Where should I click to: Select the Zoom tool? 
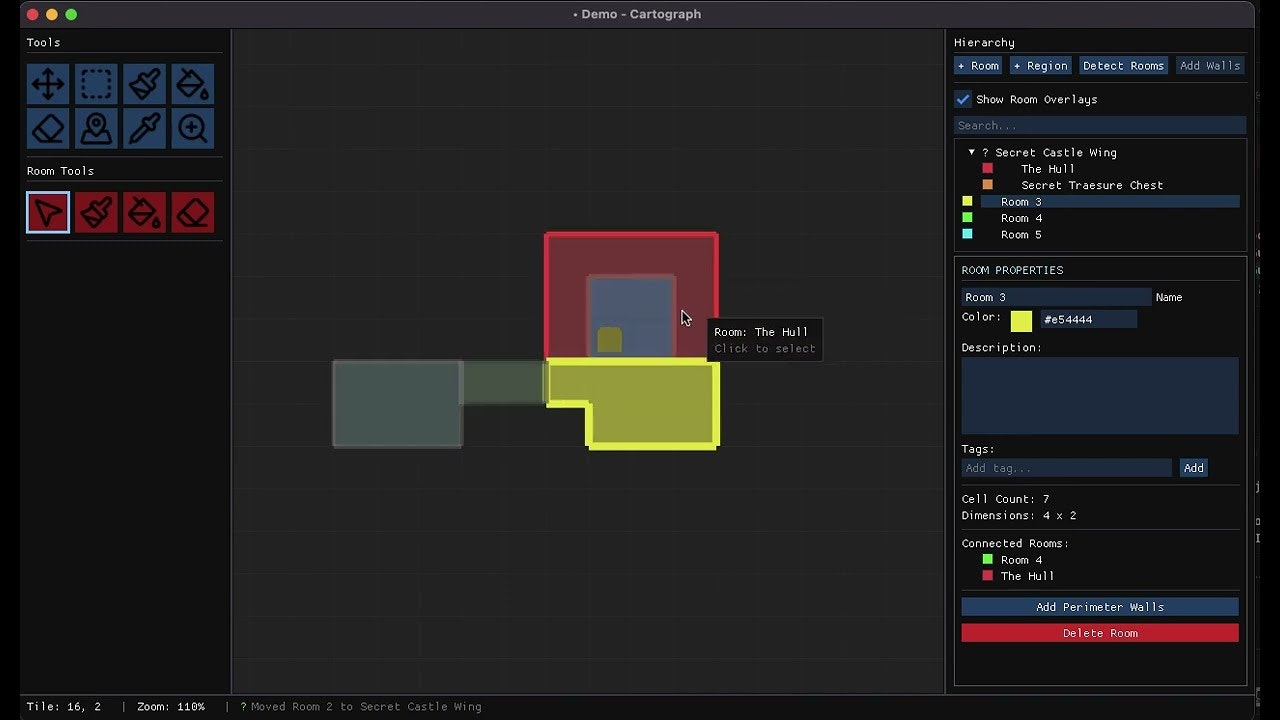192,128
